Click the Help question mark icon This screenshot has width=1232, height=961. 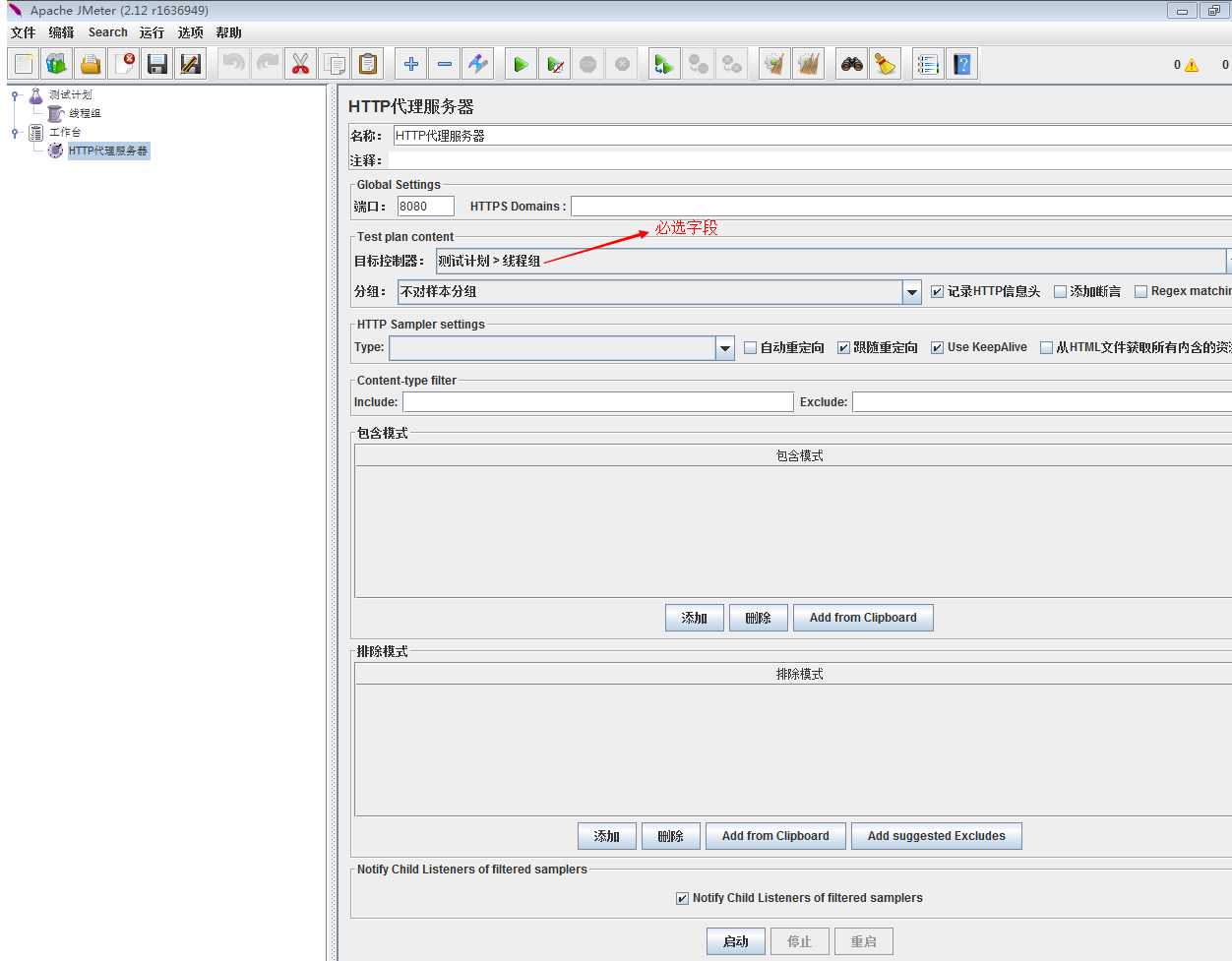tap(961, 64)
